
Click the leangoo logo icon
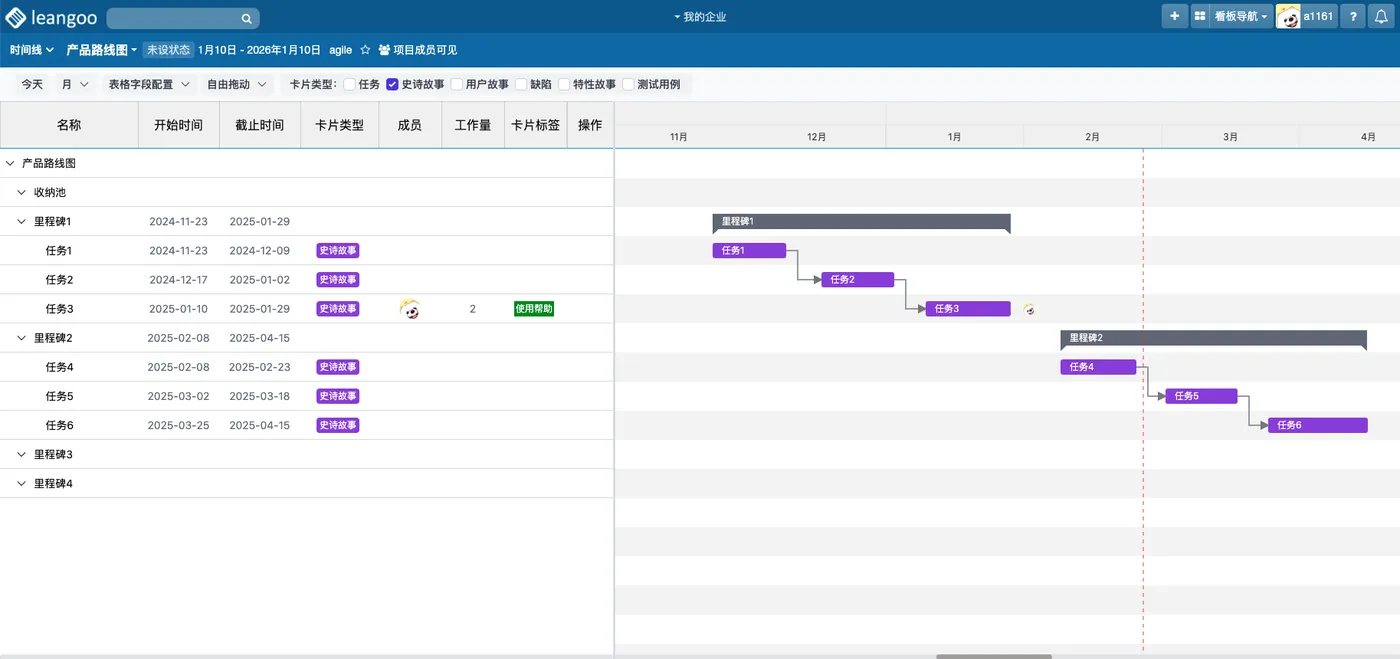14,17
